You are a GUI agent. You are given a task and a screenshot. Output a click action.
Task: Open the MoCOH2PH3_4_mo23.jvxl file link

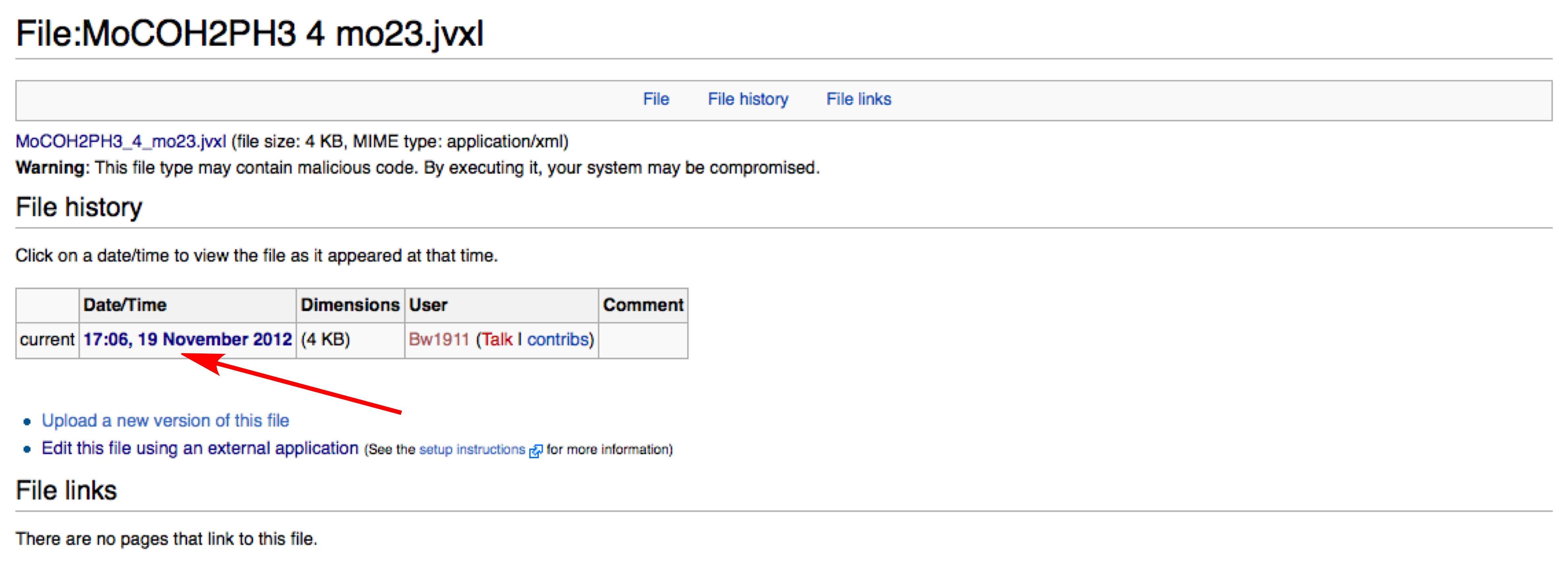pos(120,141)
